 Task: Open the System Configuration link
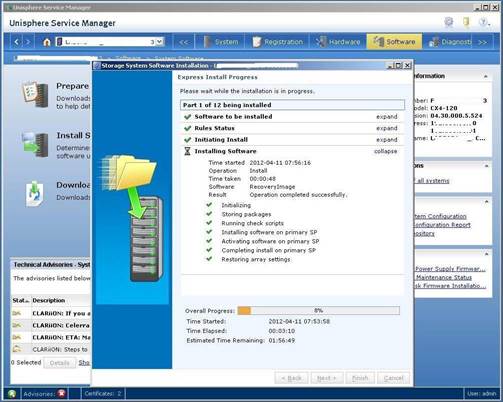(440, 216)
